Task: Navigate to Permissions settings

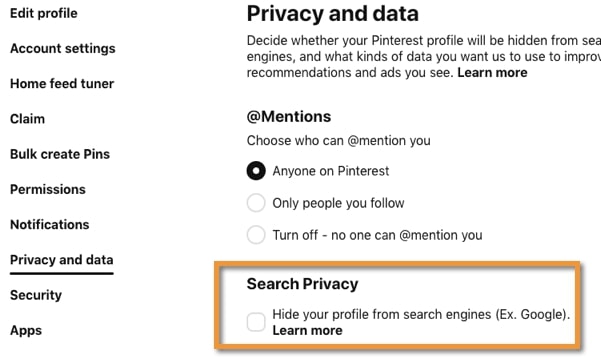Action: (x=48, y=189)
